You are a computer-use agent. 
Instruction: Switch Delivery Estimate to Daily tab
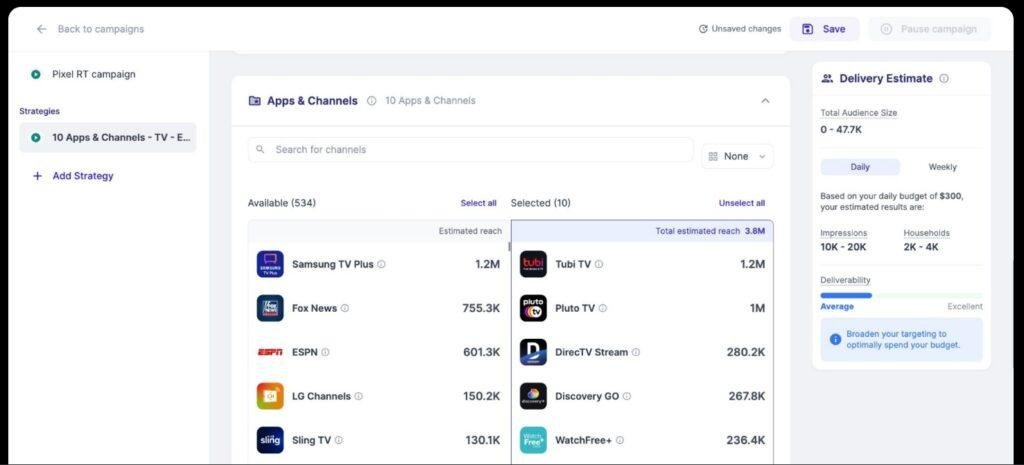click(860, 167)
